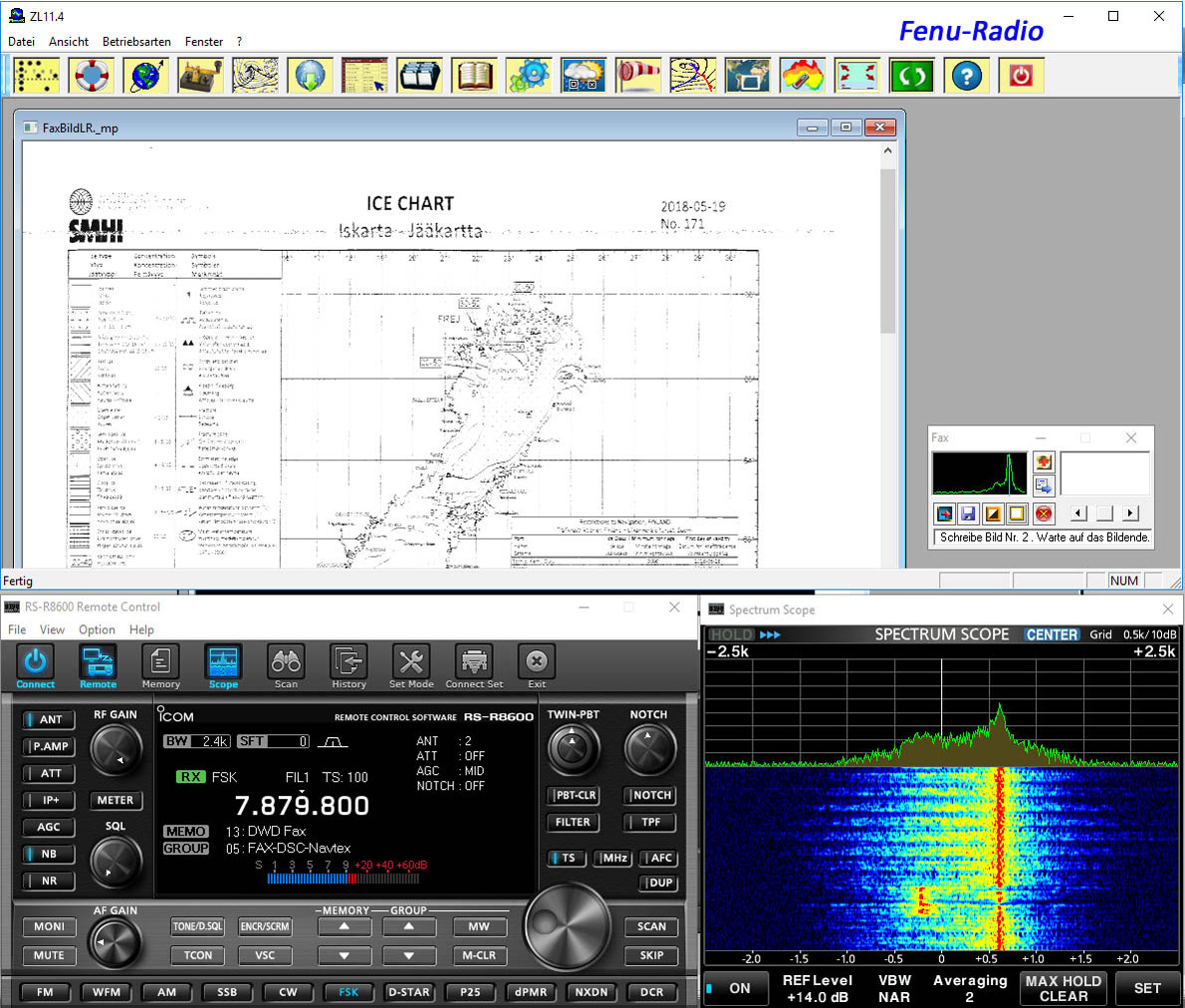Click the GROUP down arrow
The width and height of the screenshot is (1185, 1008).
coord(409,955)
